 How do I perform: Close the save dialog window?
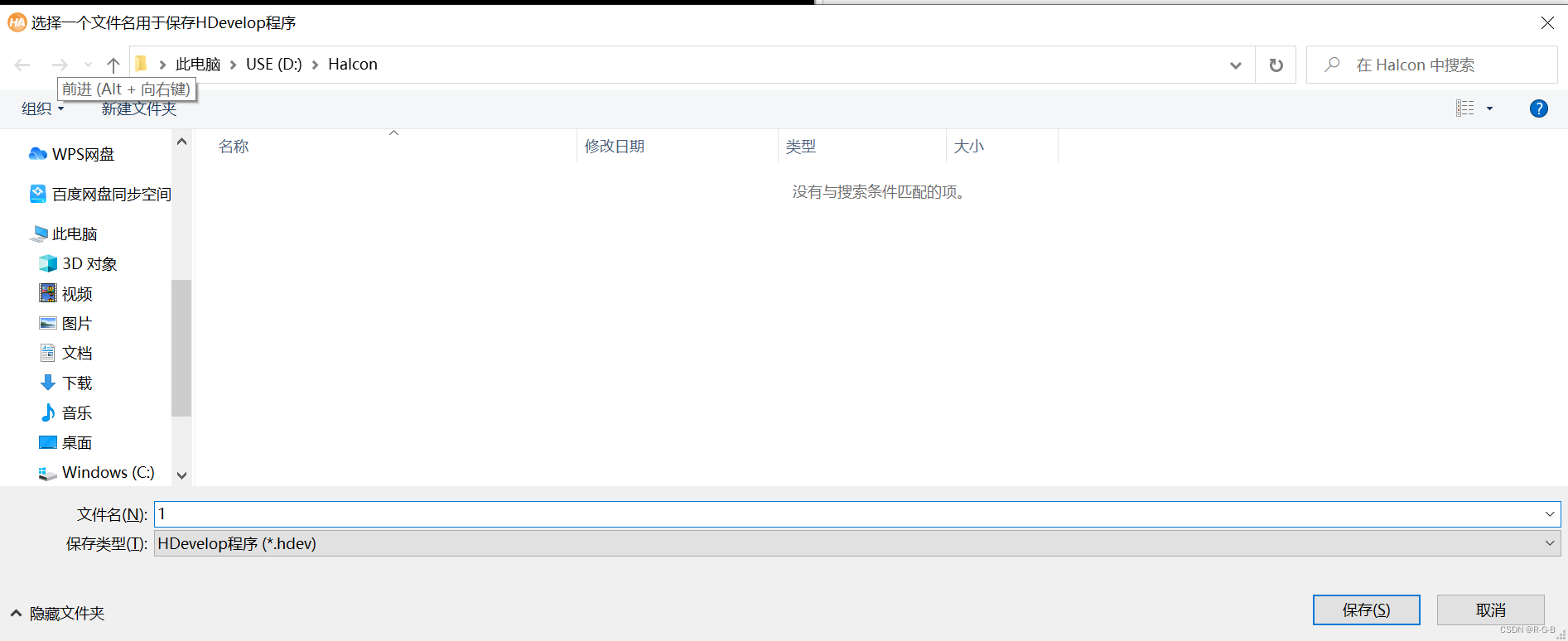tap(1547, 23)
